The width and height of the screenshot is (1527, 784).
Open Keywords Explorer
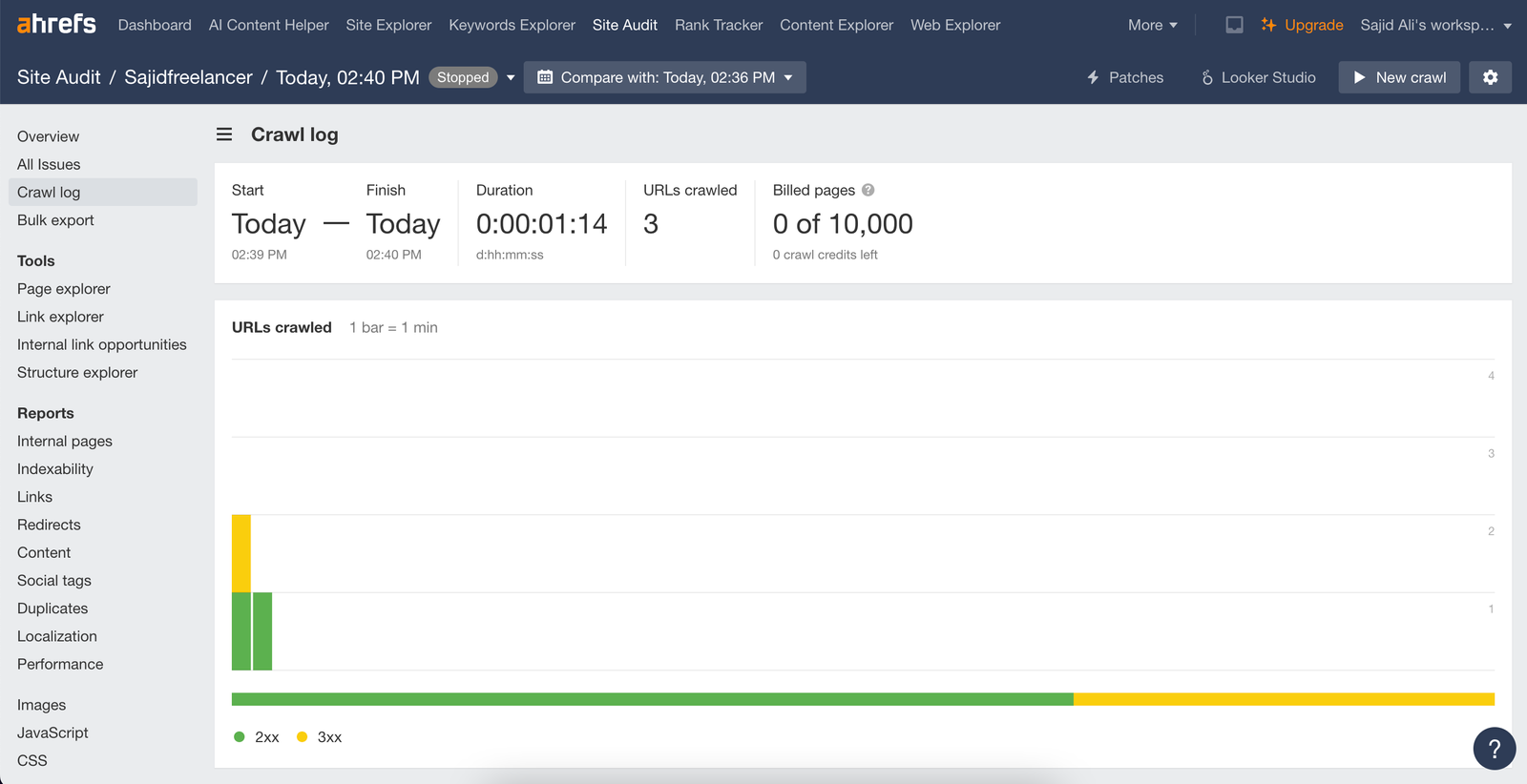[x=512, y=25]
